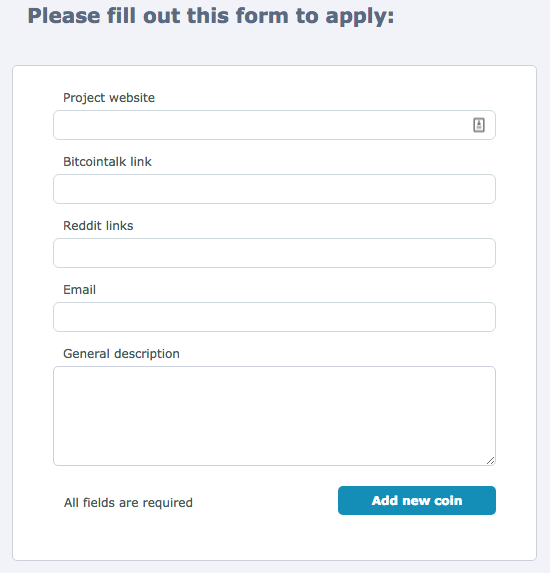Click the word coin on the blue button
This screenshot has height=573, width=550.
448,501
